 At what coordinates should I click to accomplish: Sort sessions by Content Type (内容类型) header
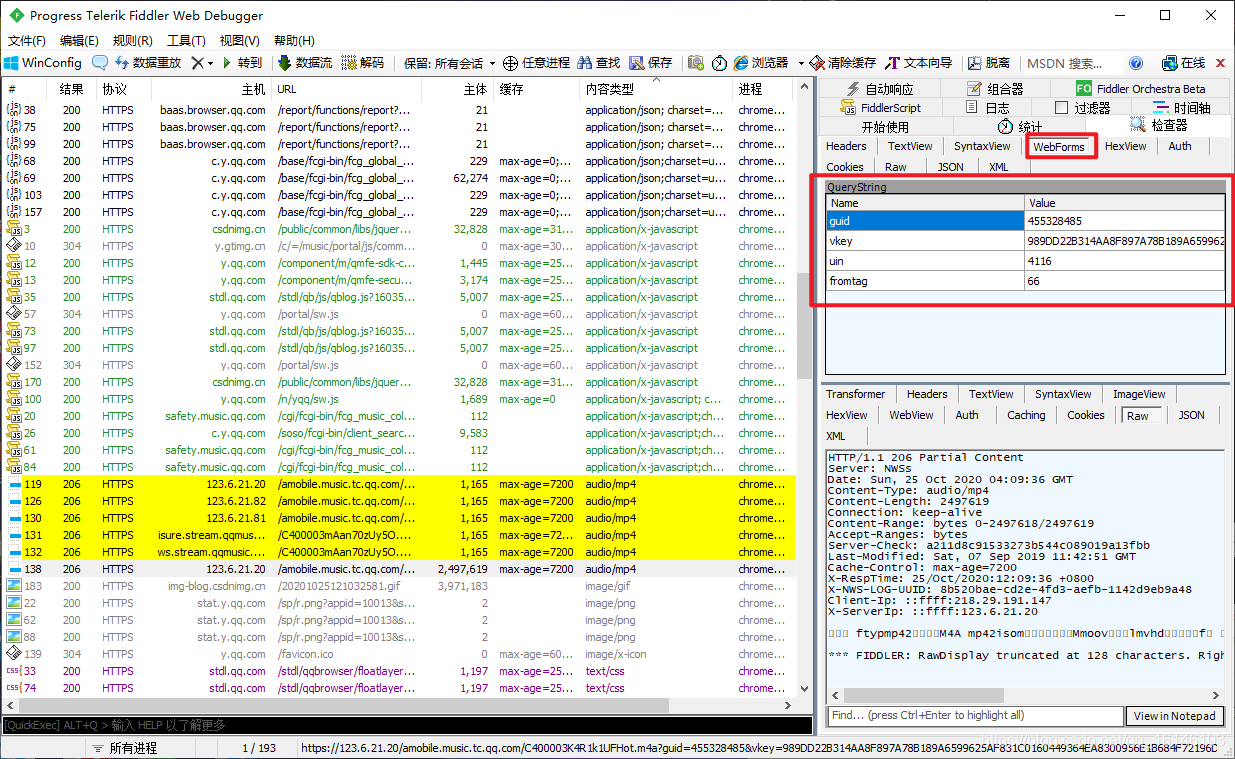(655, 89)
